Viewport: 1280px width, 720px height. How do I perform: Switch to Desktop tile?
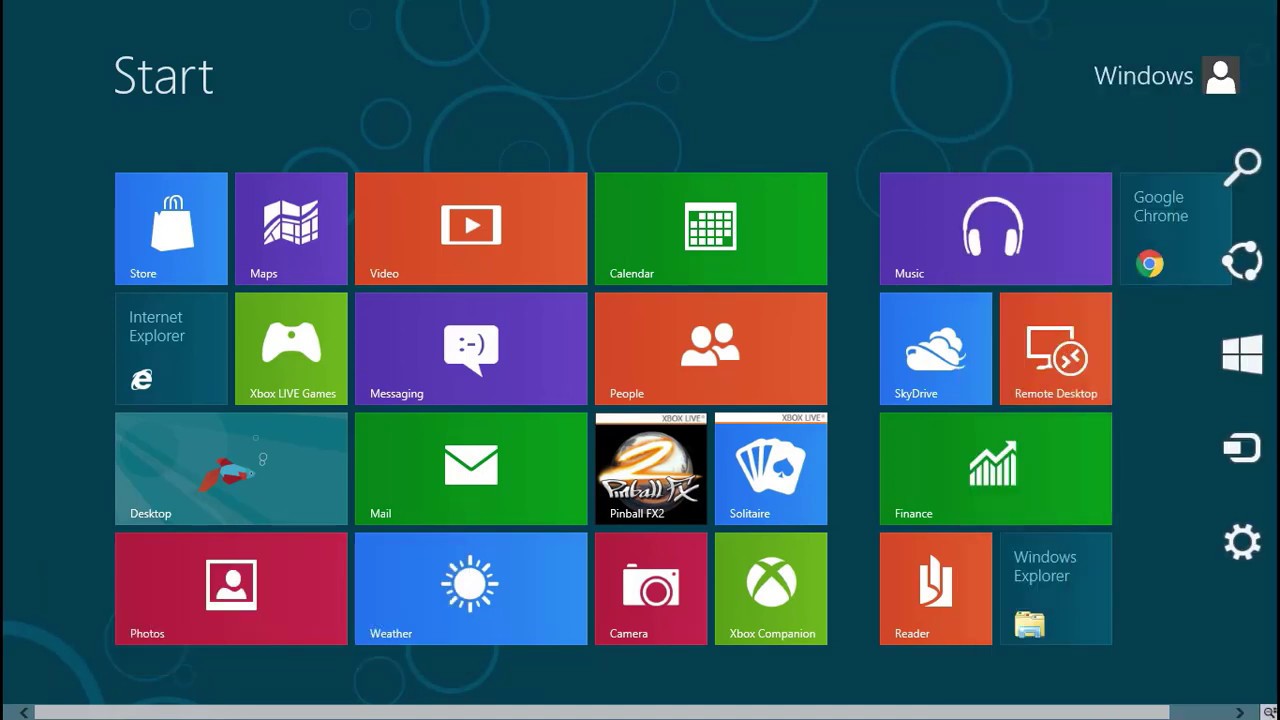tap(231, 469)
